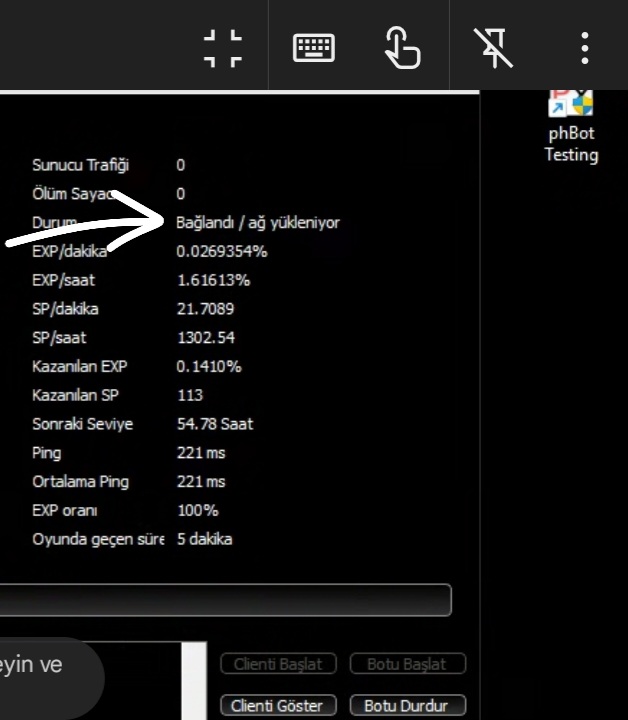Click the Kazanılan SP value 113
628x720 pixels.
(x=190, y=395)
